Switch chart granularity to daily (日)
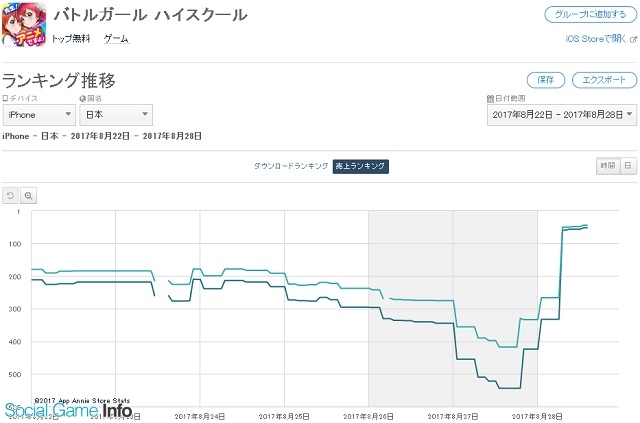 click(x=628, y=166)
